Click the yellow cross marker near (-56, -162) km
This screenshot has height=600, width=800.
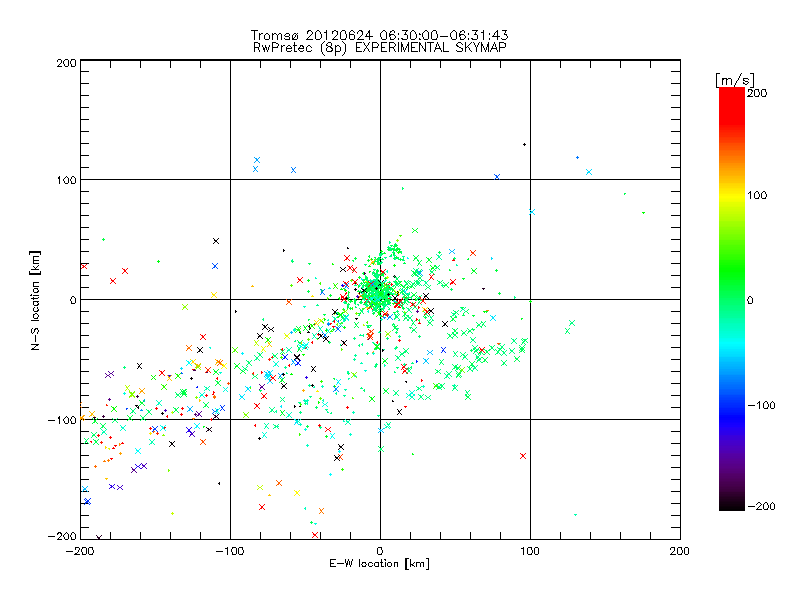297,493
